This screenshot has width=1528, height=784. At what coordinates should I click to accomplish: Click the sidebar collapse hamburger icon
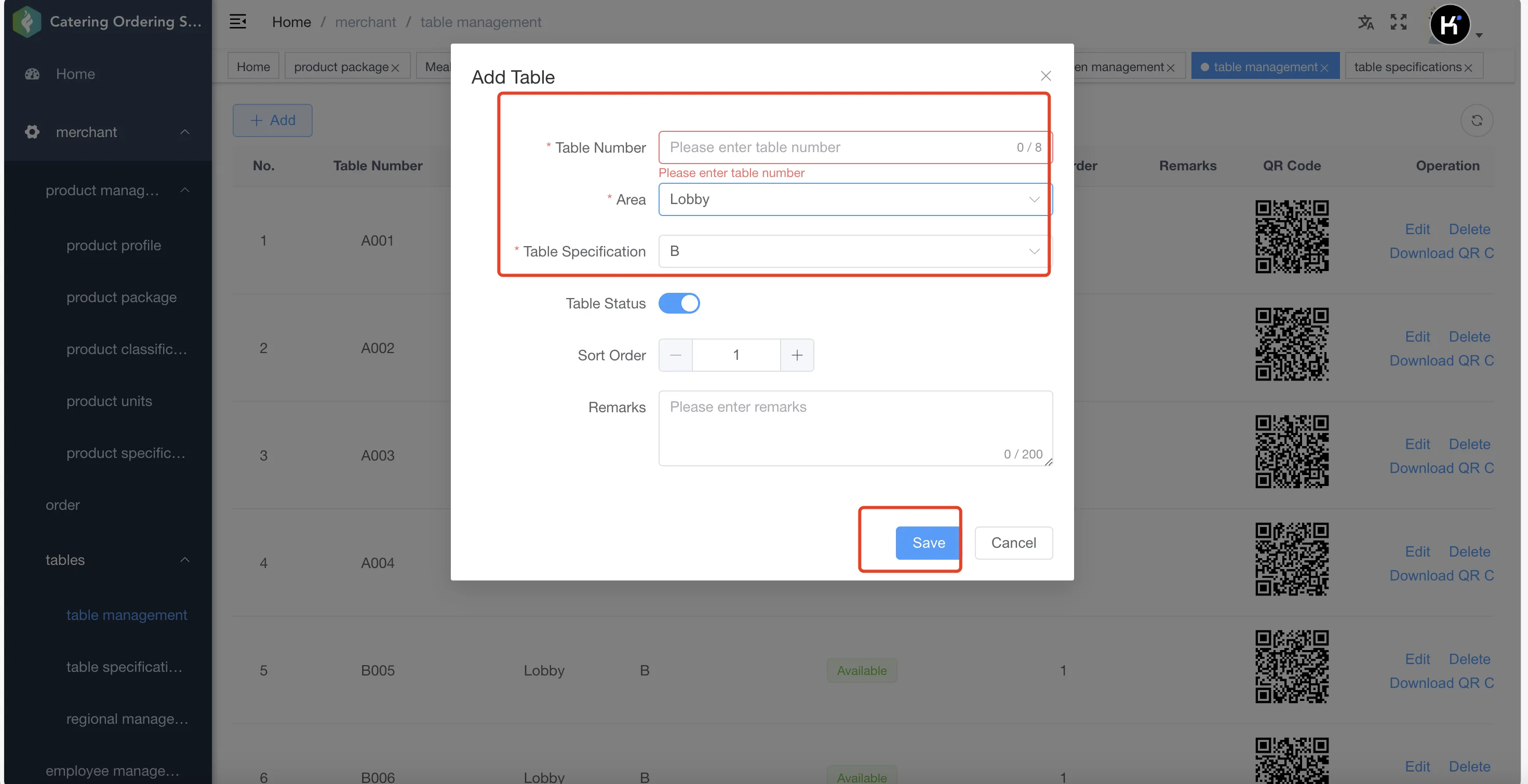(x=238, y=22)
